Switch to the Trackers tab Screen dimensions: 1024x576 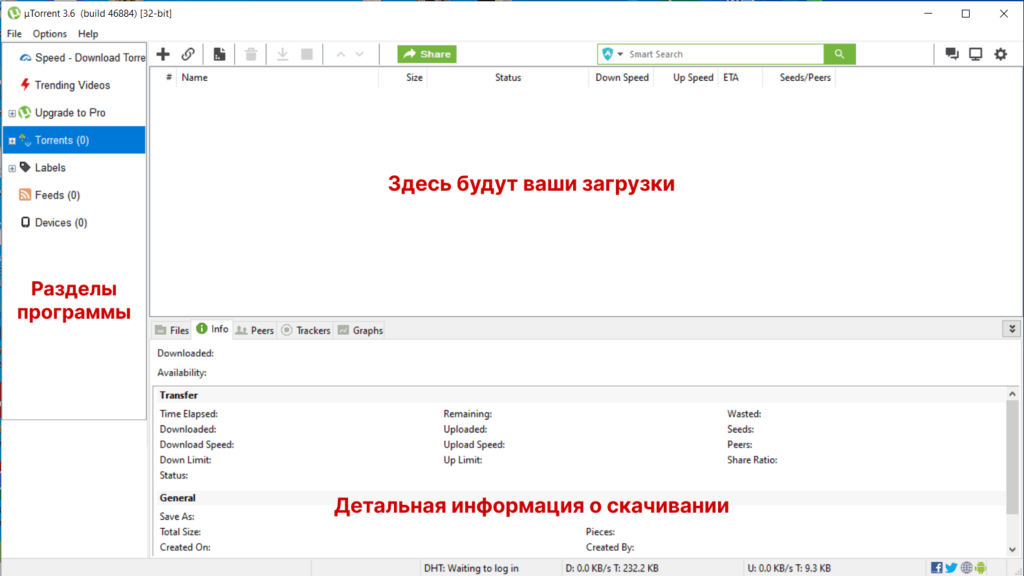point(305,330)
